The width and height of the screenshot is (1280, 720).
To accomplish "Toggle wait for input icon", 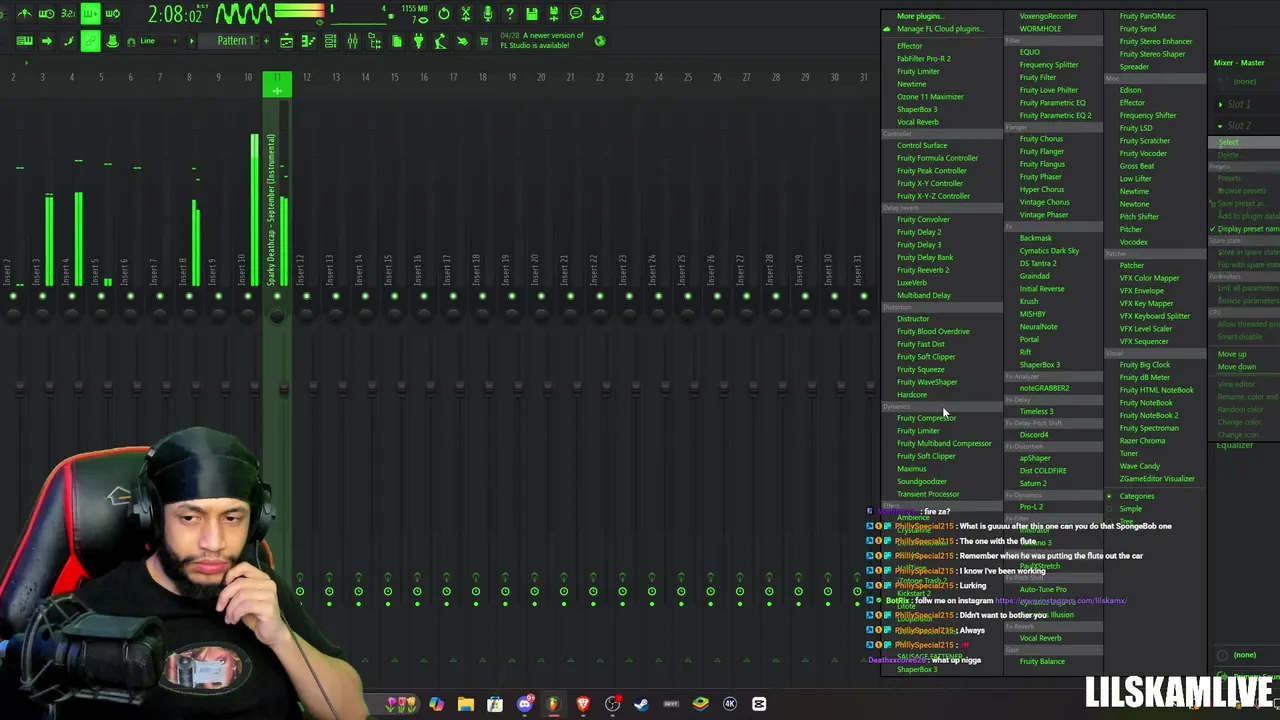I will [x=46, y=14].
